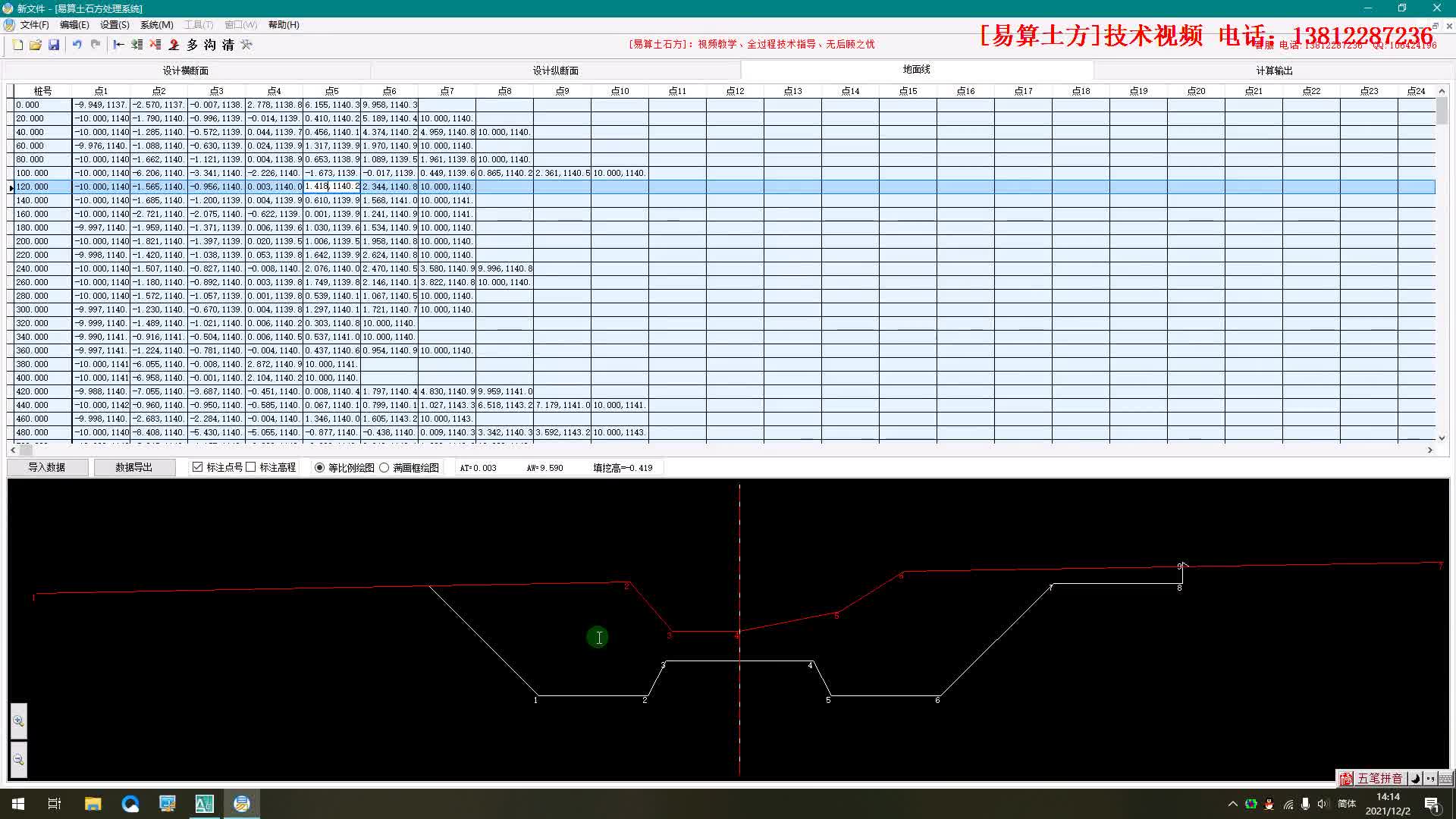The image size is (1456, 819).
Task: Click the 清 clear toolbar icon
Action: [228, 45]
